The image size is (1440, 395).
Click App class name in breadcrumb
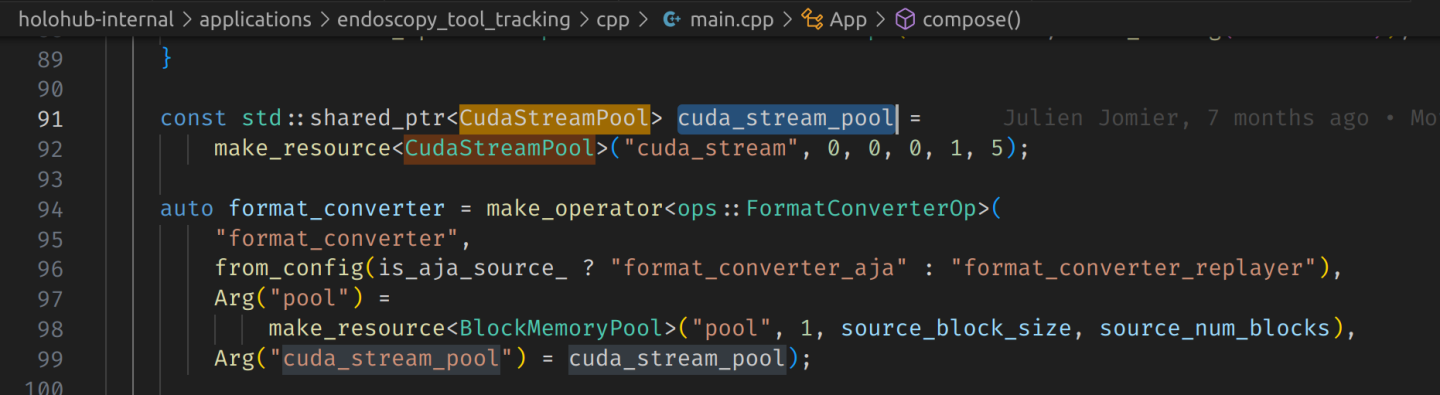coord(848,19)
